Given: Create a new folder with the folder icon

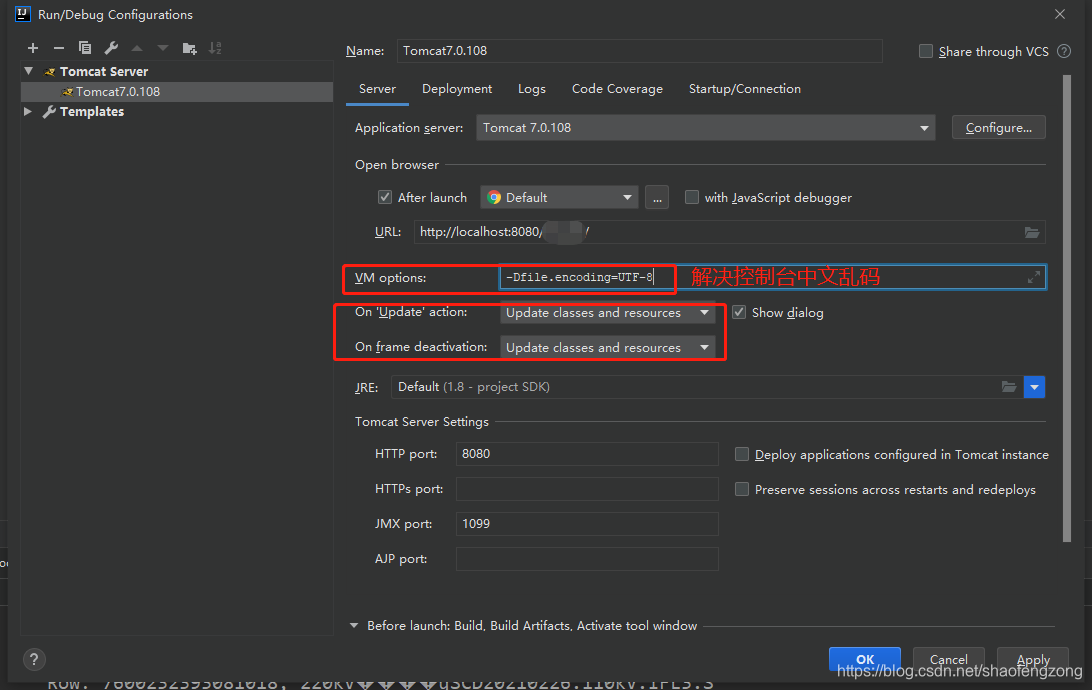Looking at the screenshot, I should tap(189, 48).
